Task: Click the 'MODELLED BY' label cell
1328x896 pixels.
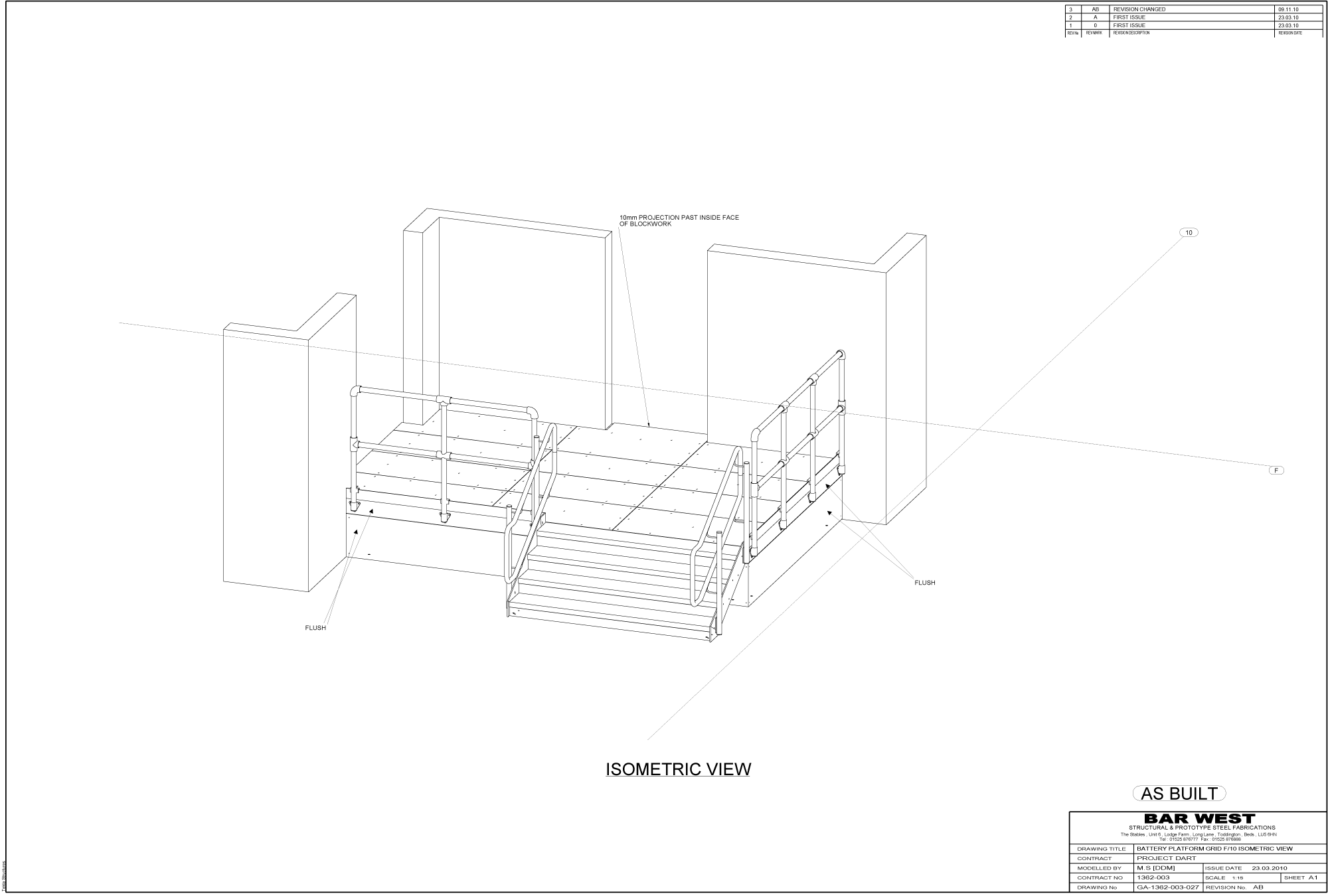Action: pos(1102,868)
